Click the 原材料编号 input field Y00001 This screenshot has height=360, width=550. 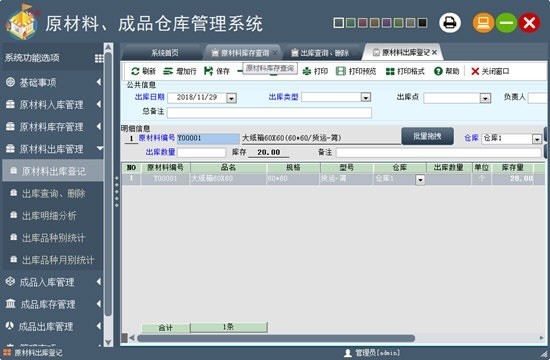click(208, 139)
